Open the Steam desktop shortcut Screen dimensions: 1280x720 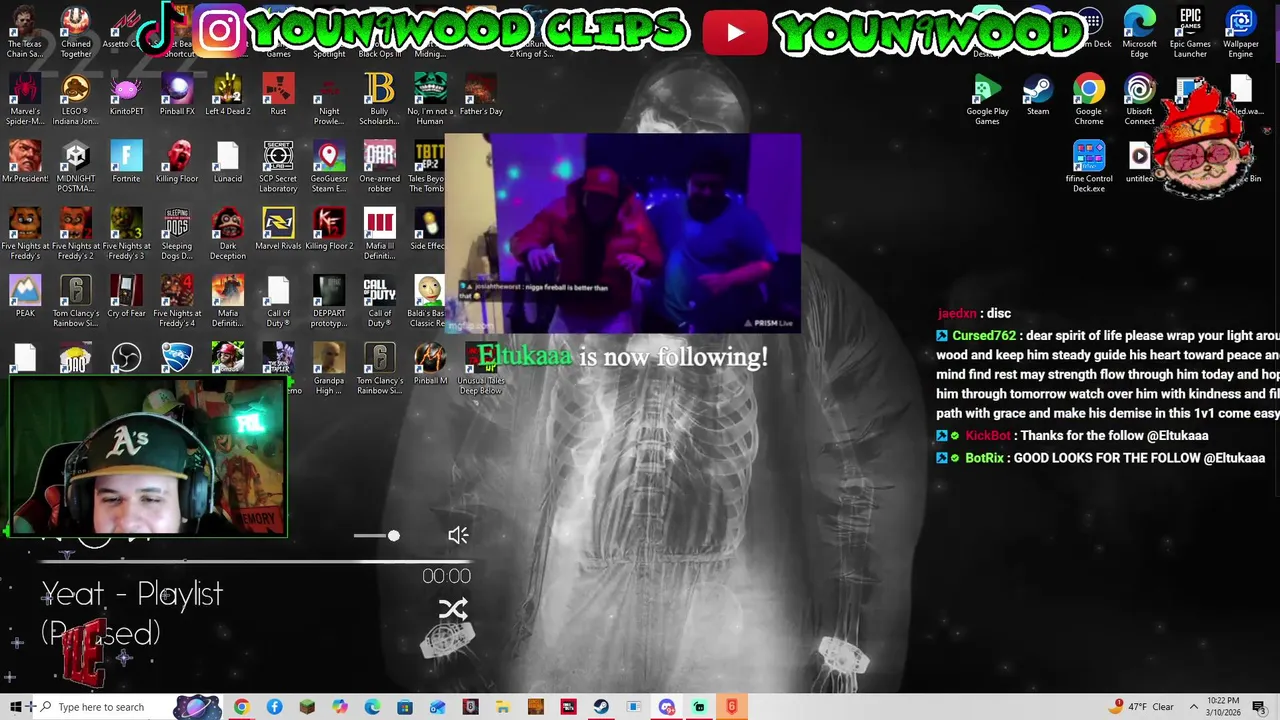1038,96
